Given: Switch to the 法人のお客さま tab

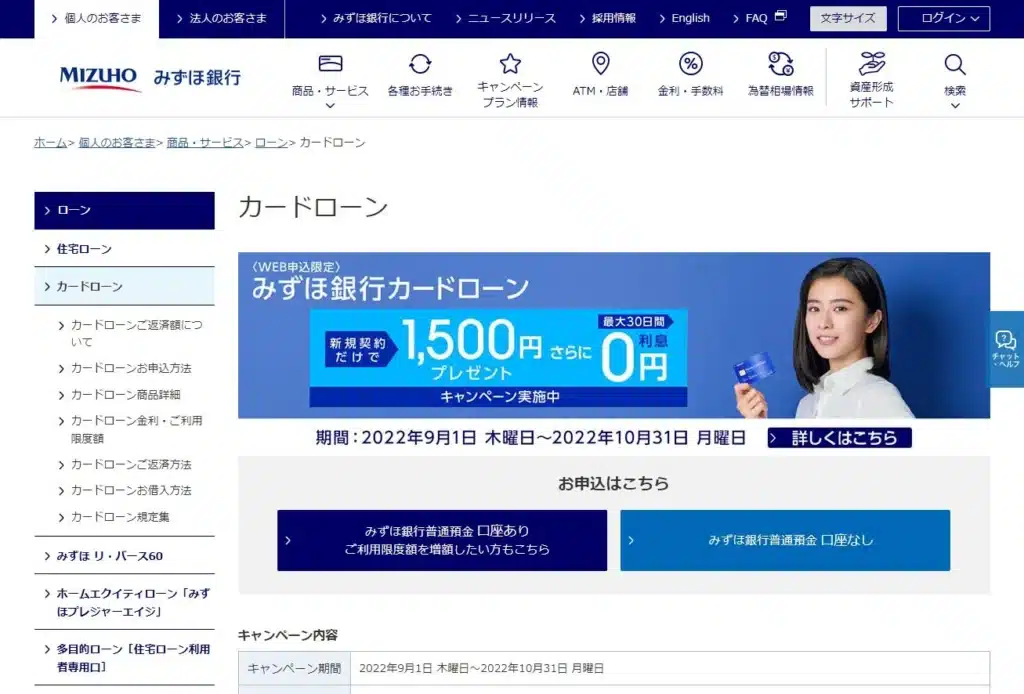Looking at the screenshot, I should coord(221,19).
